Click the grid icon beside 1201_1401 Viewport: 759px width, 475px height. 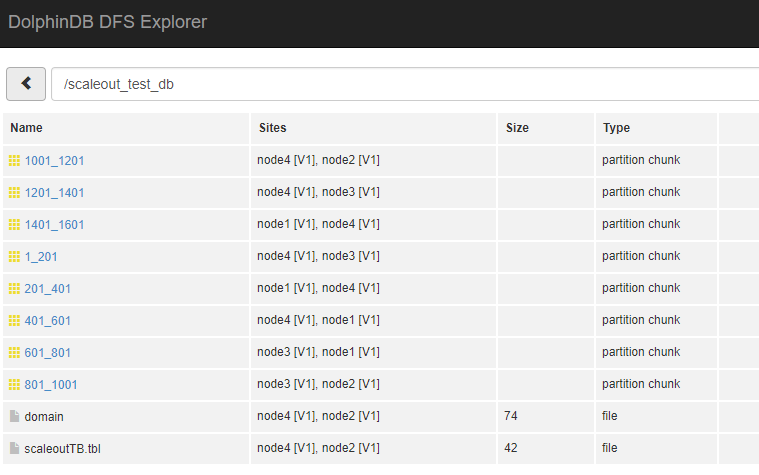(14, 193)
